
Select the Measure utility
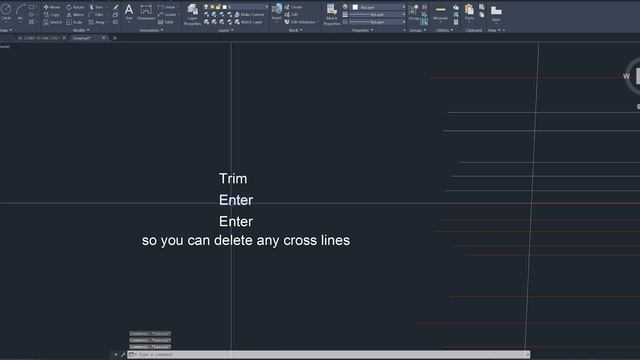440,12
